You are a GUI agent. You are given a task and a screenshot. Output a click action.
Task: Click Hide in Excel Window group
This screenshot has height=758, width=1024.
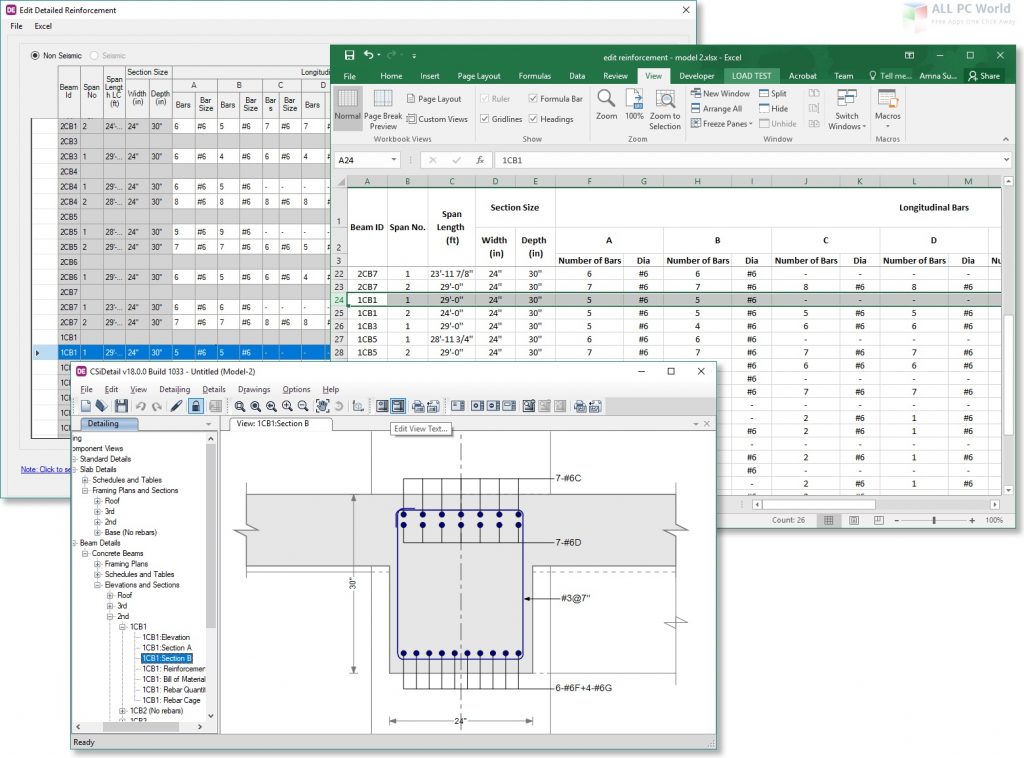(x=773, y=108)
